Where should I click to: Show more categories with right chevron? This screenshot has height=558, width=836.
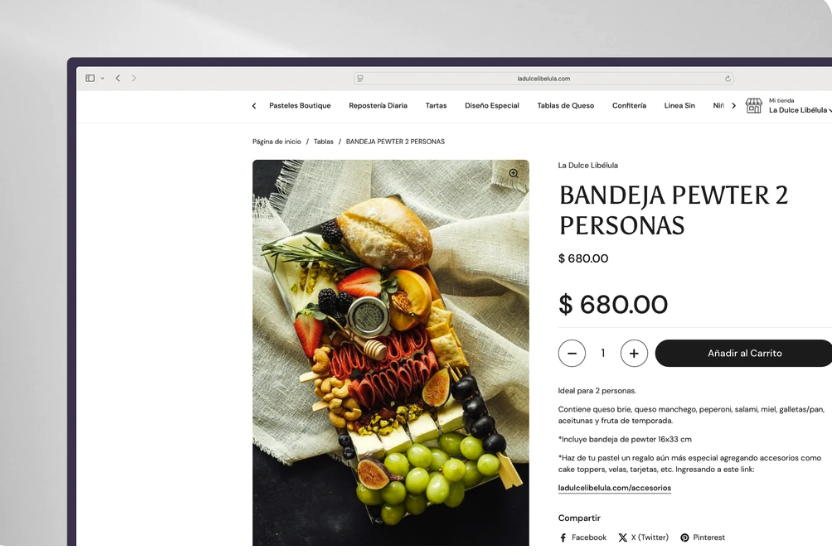click(x=734, y=106)
